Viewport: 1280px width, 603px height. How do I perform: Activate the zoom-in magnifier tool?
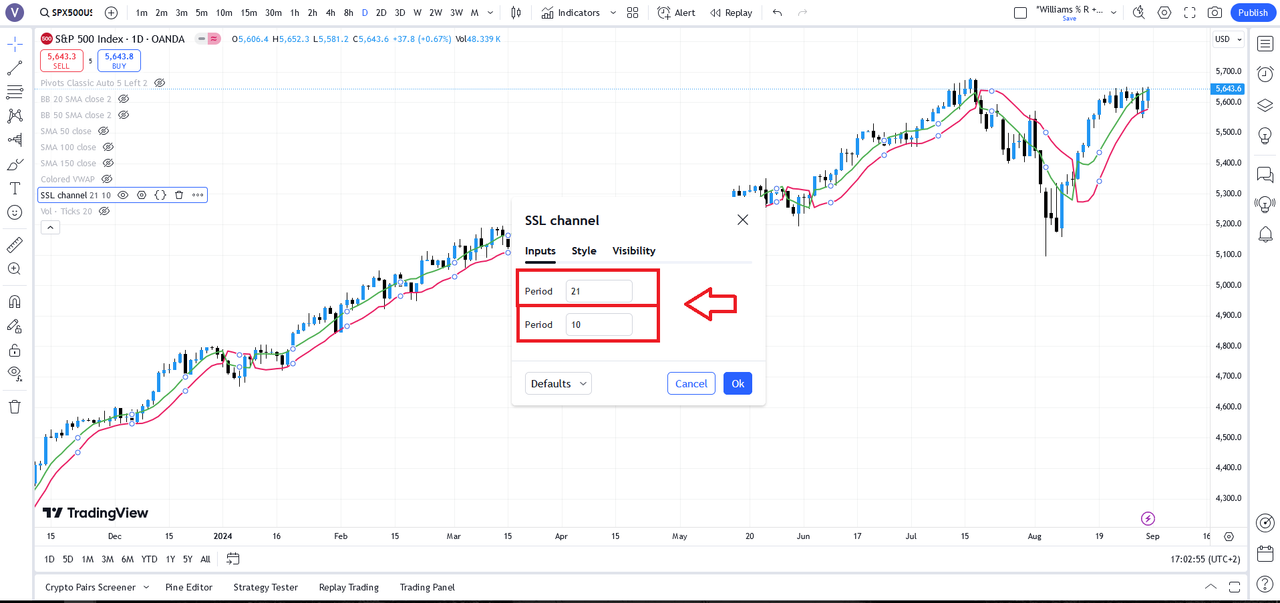pyautogui.click(x=15, y=269)
